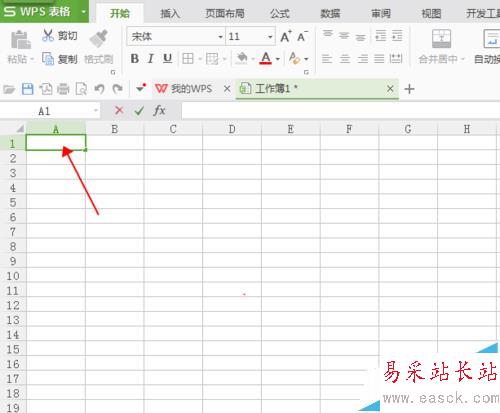Click the clear formatting eraser icon
The width and height of the screenshot is (500, 413).
[x=294, y=58]
